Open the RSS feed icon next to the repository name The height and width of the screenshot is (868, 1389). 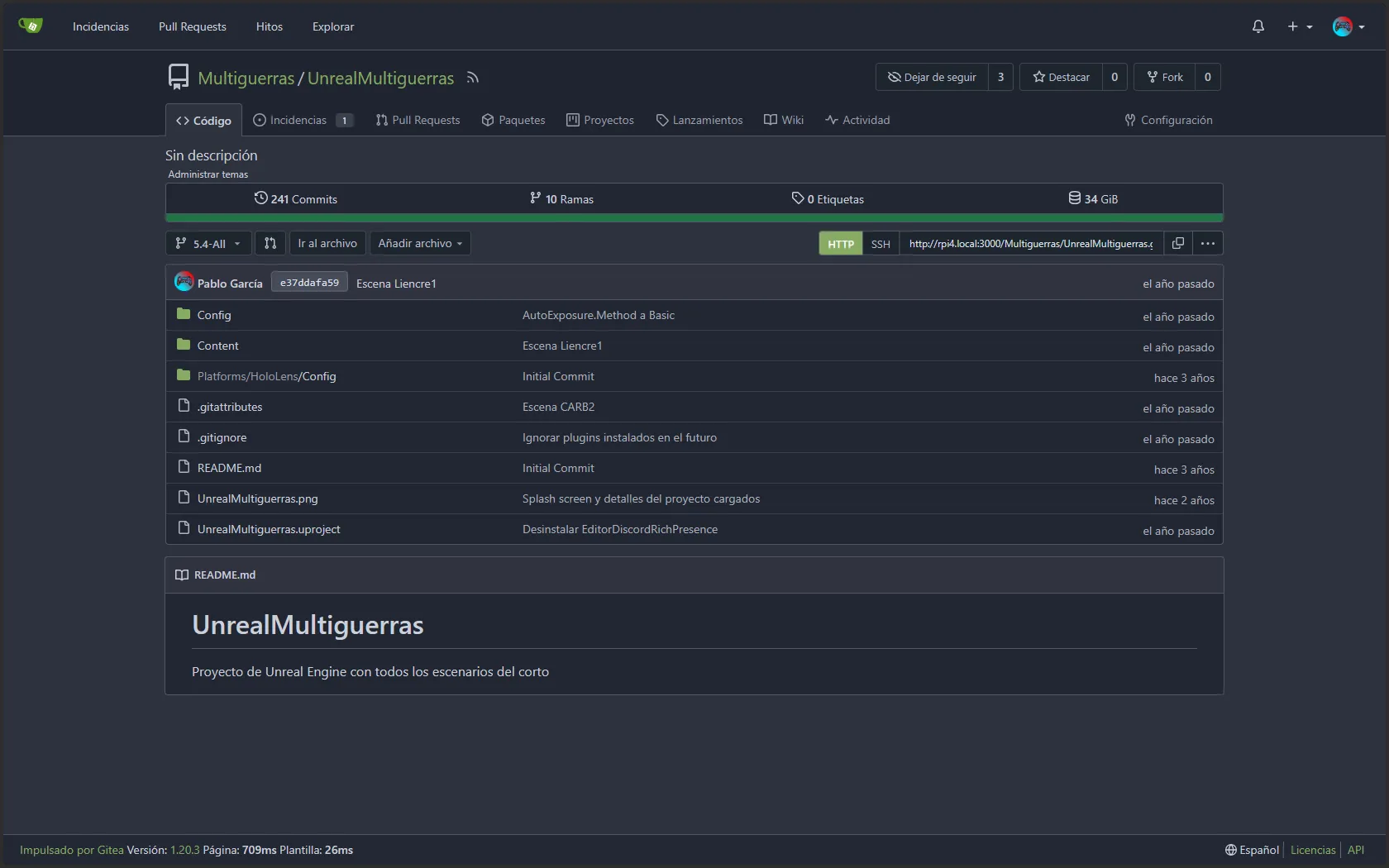pos(473,78)
